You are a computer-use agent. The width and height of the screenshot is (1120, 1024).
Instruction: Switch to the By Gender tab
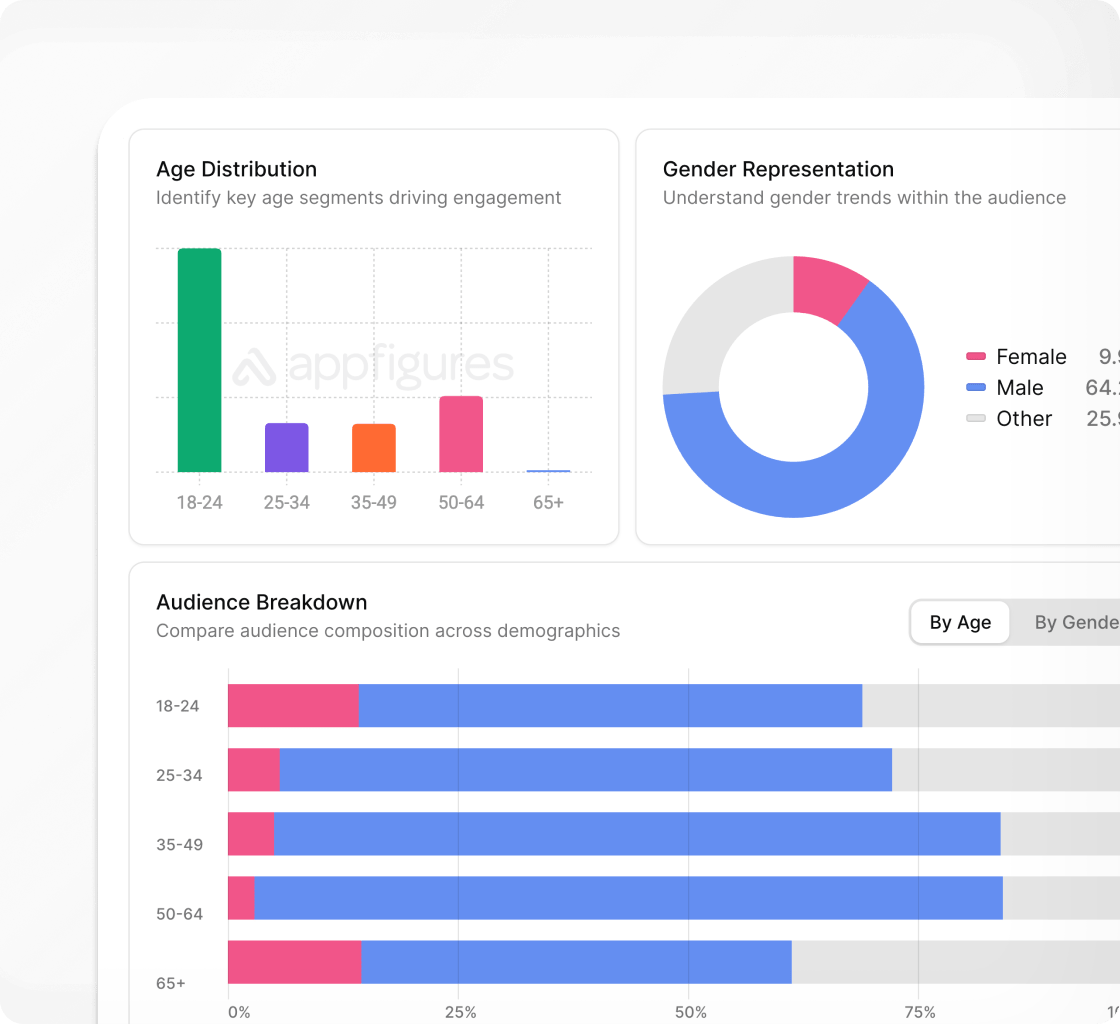pyautogui.click(x=1076, y=622)
